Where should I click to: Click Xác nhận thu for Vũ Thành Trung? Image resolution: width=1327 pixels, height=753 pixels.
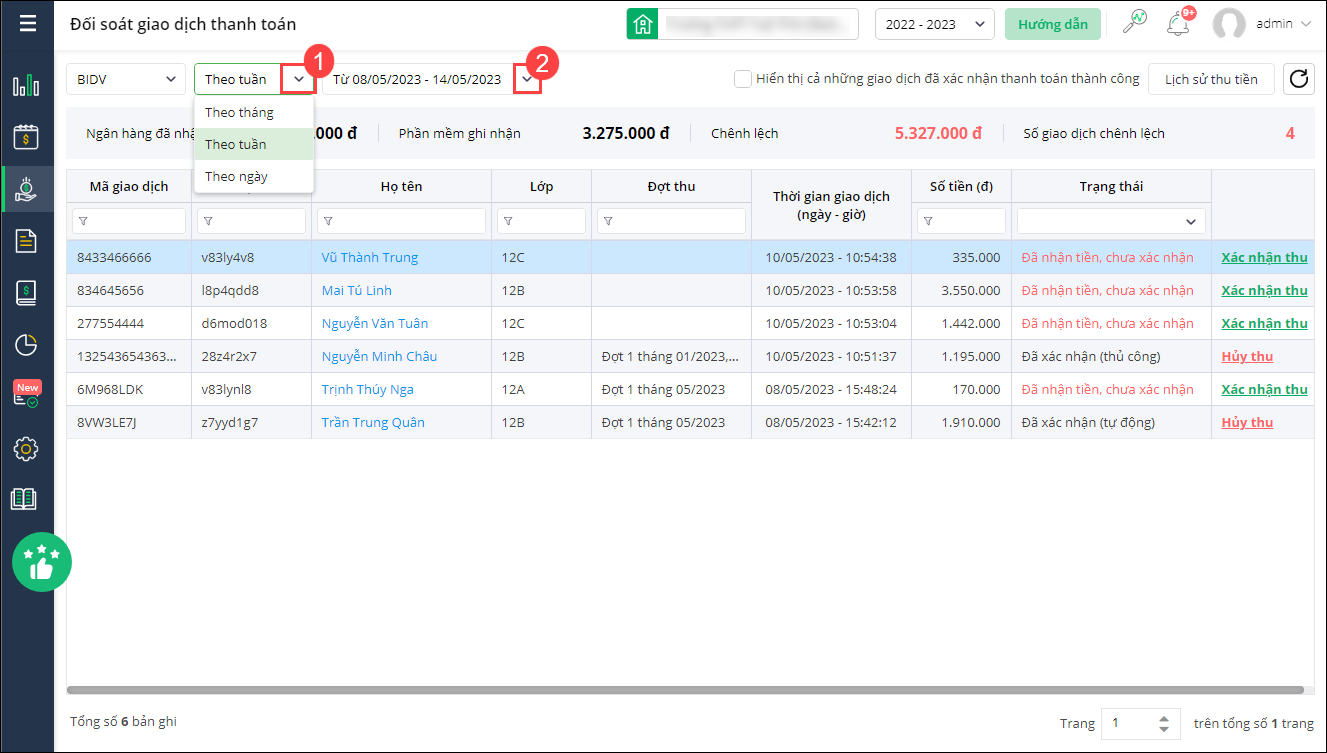(1264, 257)
